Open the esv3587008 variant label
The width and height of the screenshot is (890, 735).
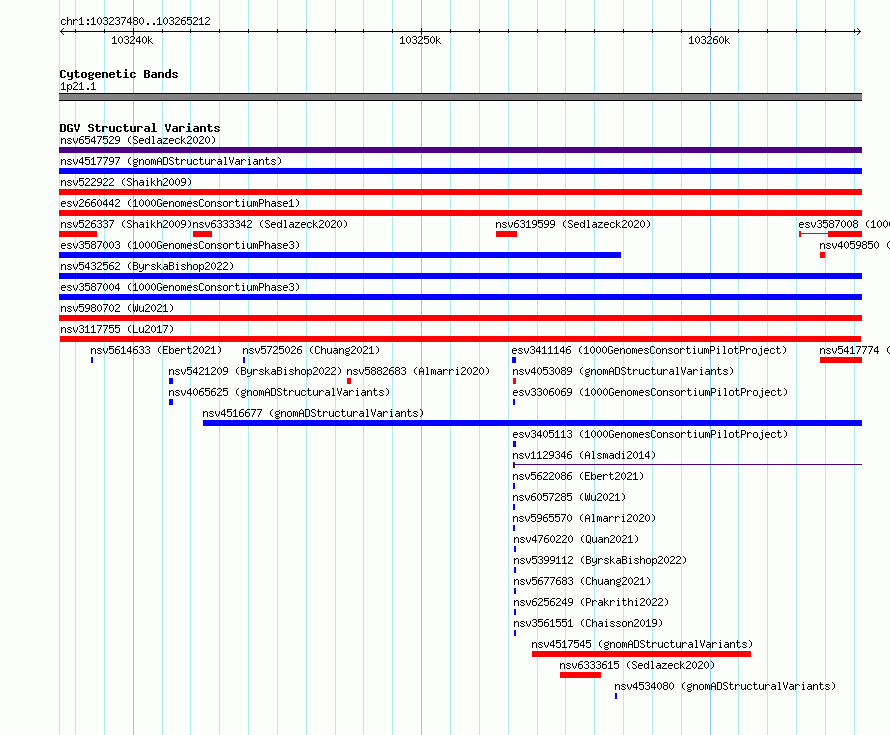[x=844, y=224]
